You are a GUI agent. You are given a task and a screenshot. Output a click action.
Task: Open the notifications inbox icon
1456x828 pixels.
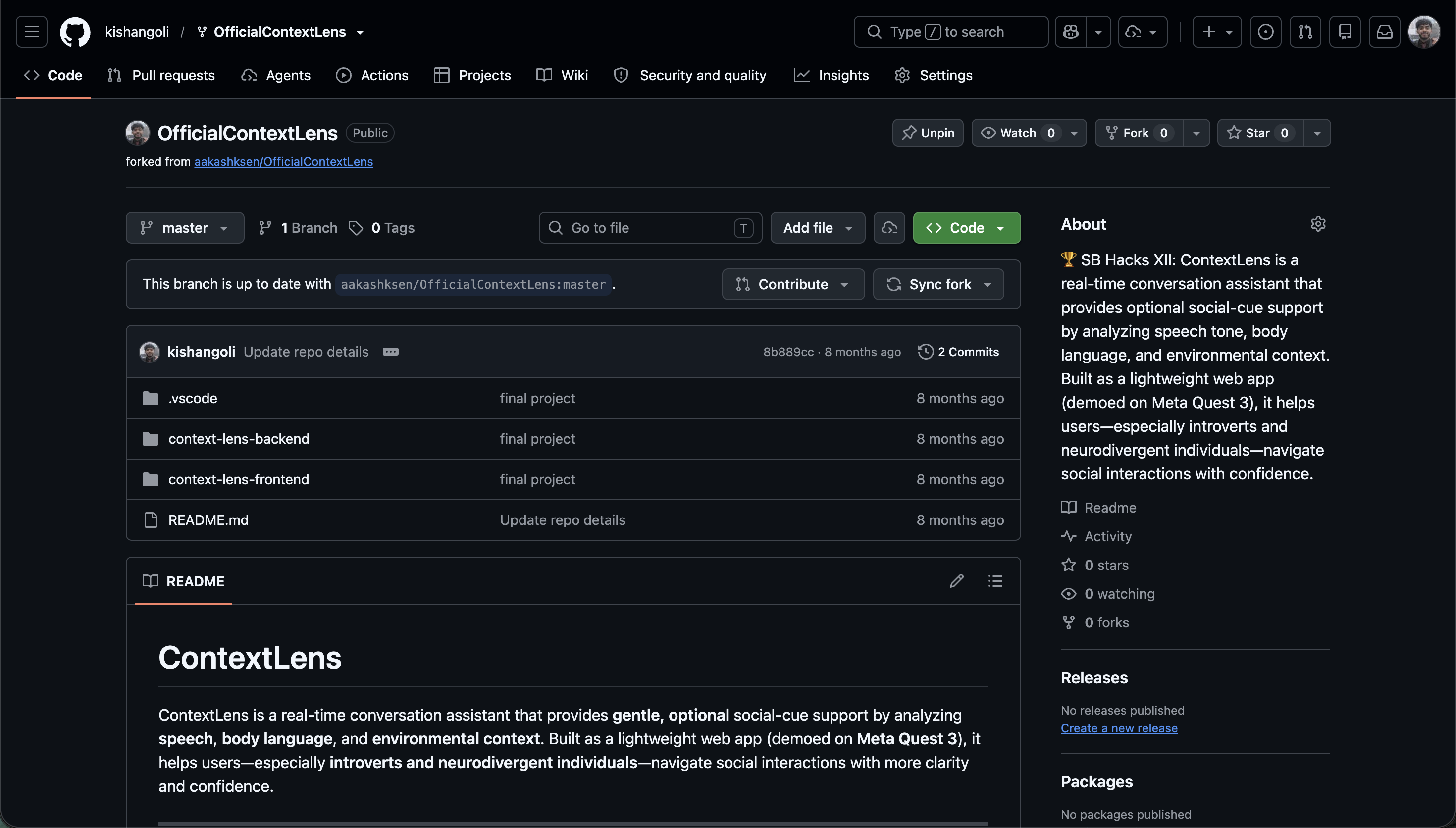point(1384,32)
